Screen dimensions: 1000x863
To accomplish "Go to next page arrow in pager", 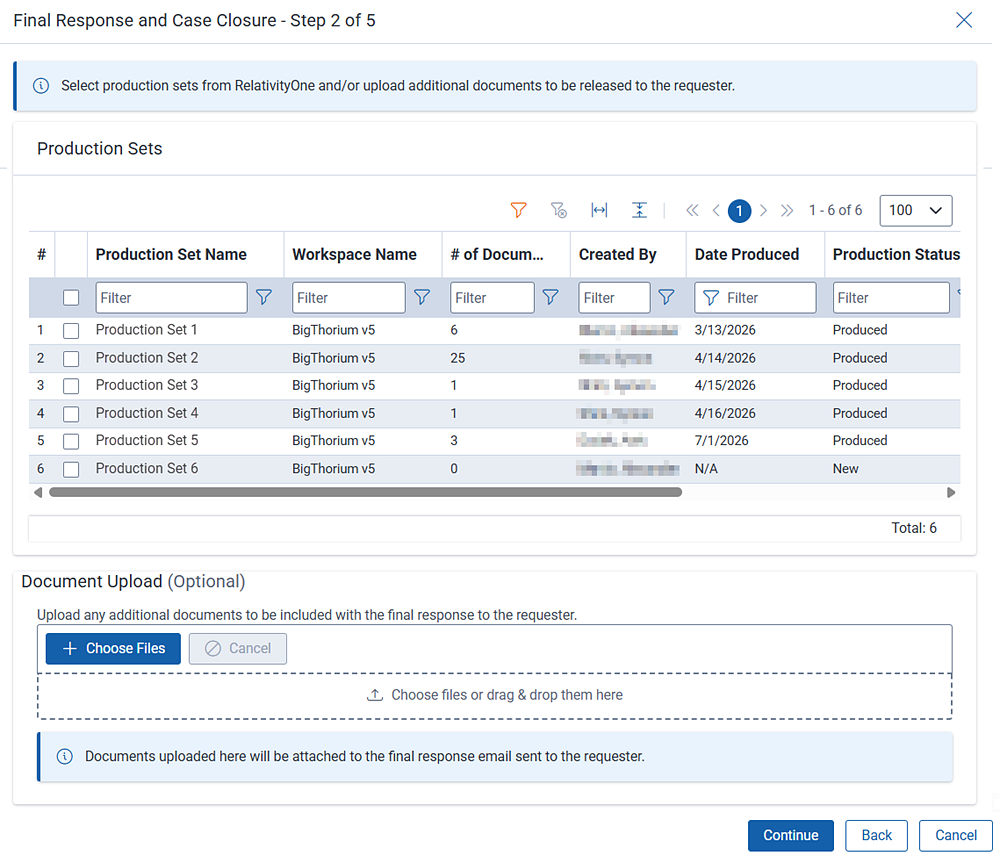I will [x=763, y=210].
